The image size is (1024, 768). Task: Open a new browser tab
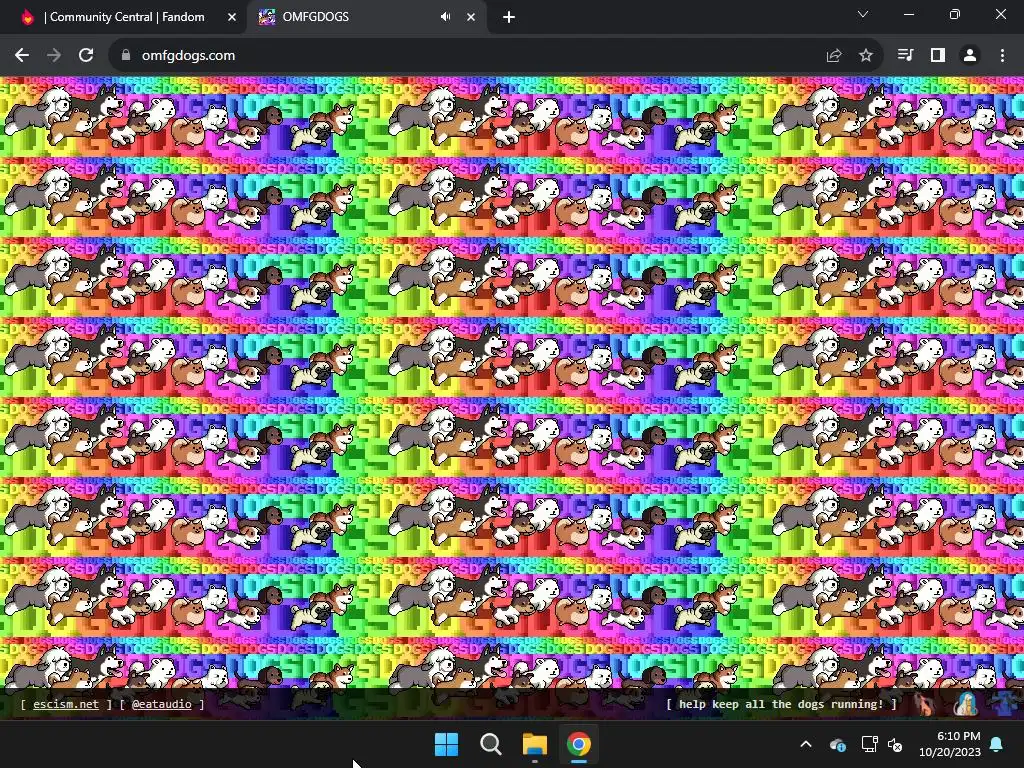point(509,17)
